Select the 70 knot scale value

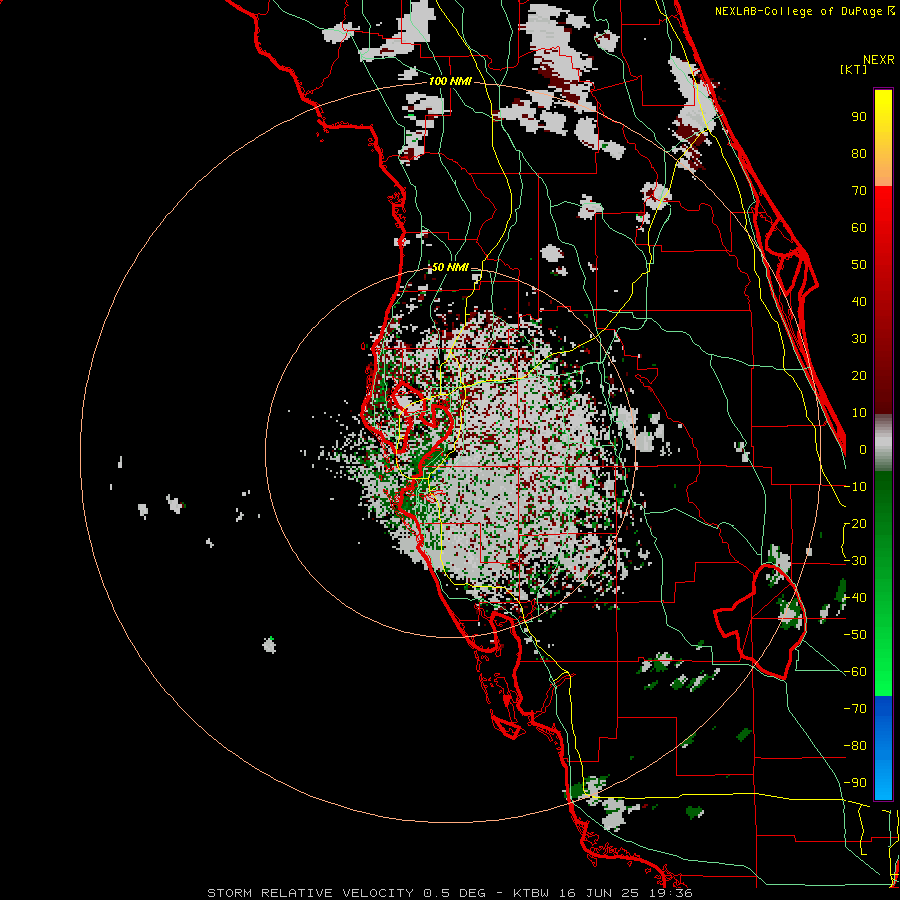click(859, 191)
